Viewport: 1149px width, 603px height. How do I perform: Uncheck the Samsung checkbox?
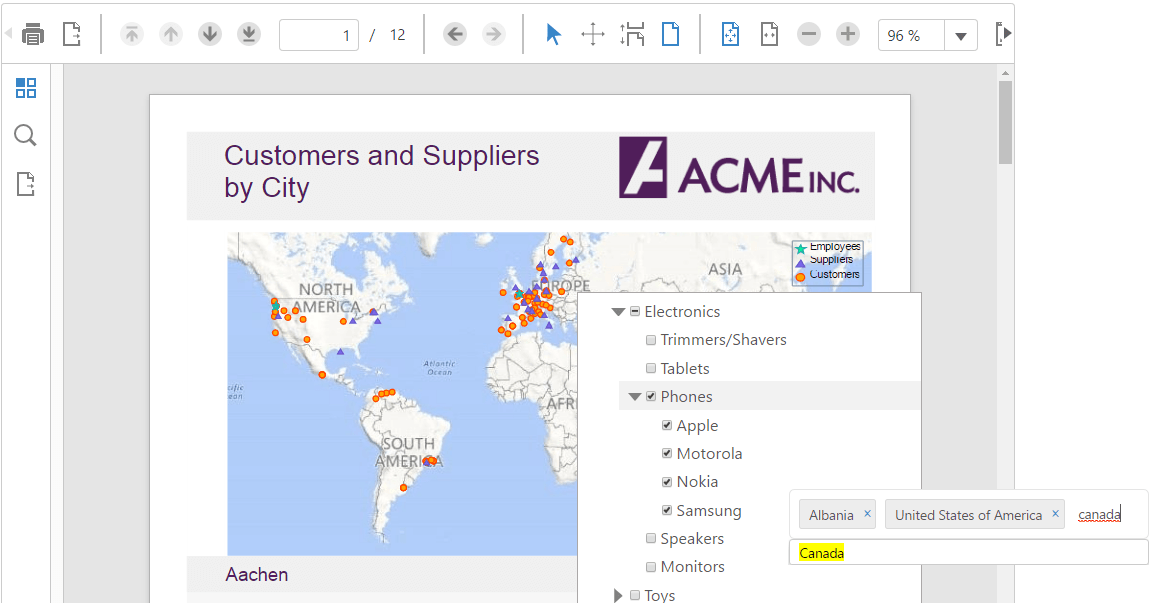click(666, 509)
